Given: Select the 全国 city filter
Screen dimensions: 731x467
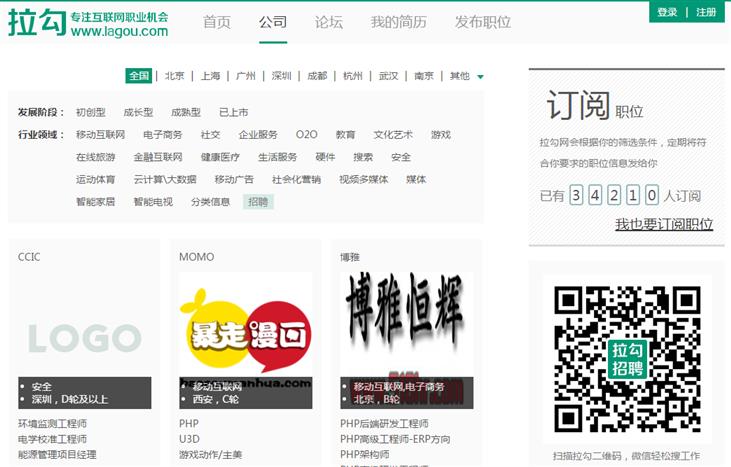Looking at the screenshot, I should point(139,76).
